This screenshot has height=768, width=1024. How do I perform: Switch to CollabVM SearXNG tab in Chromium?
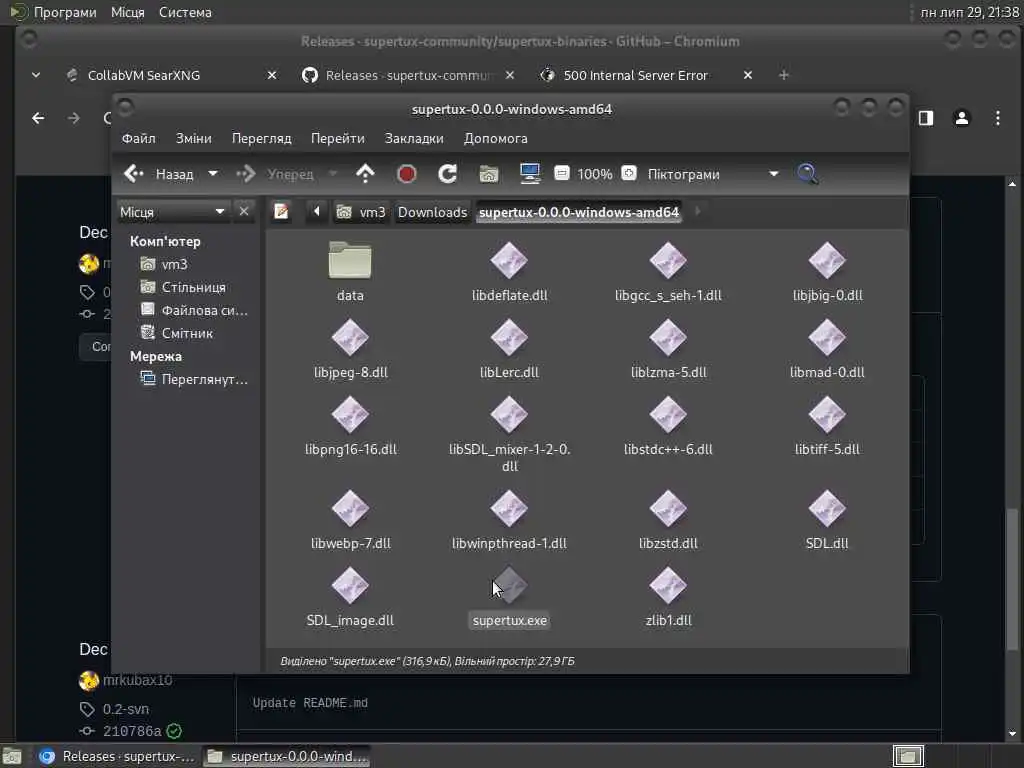172,75
